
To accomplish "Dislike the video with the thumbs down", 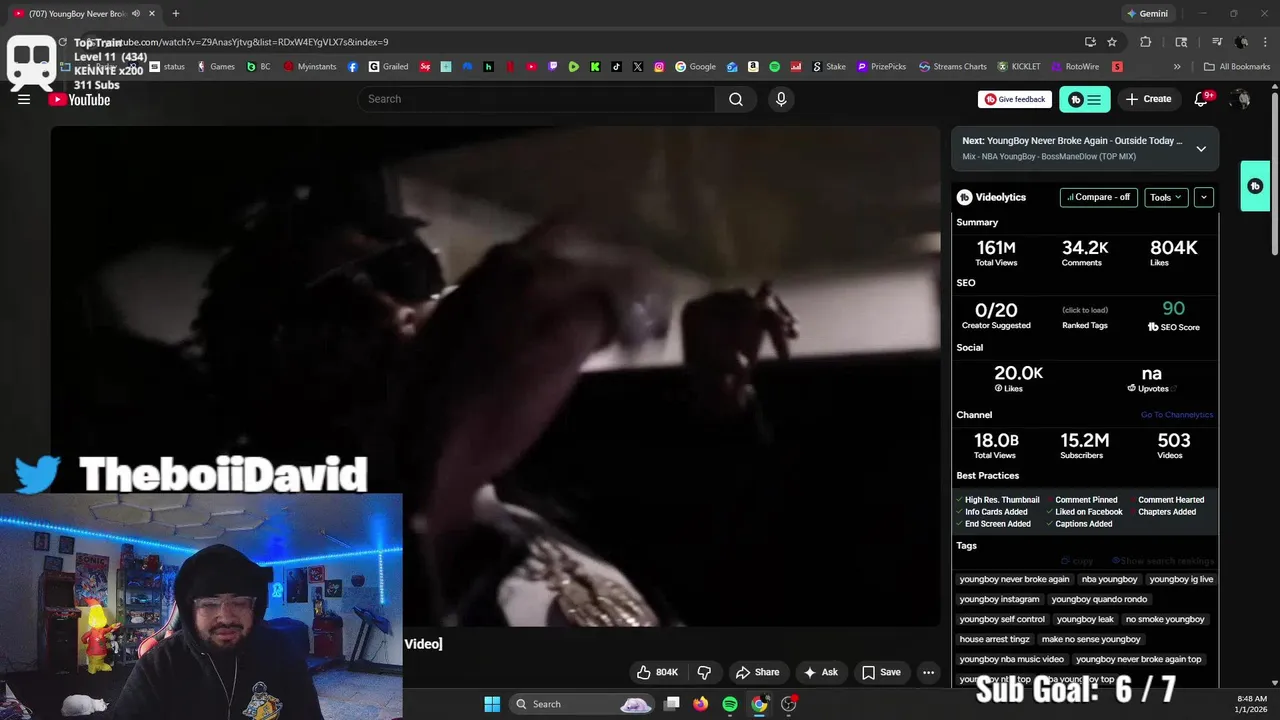I will point(704,672).
